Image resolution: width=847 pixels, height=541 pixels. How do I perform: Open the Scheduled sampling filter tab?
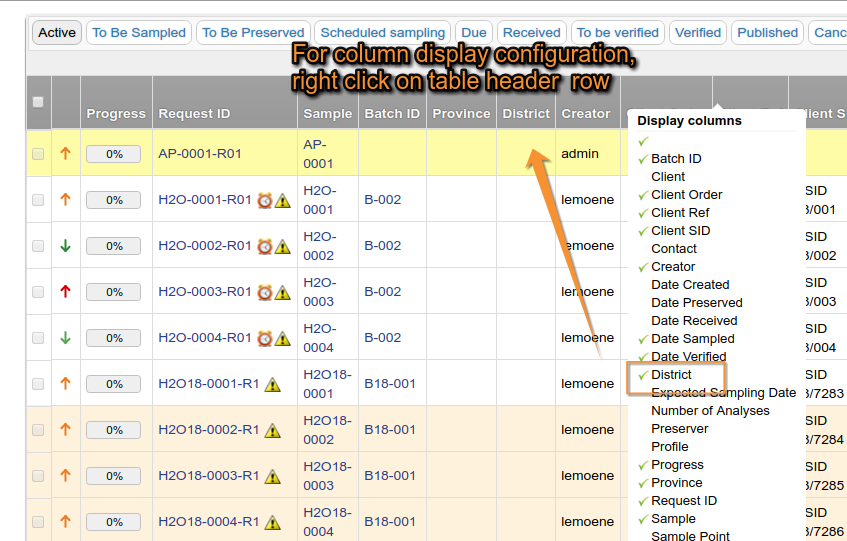[x=382, y=33]
